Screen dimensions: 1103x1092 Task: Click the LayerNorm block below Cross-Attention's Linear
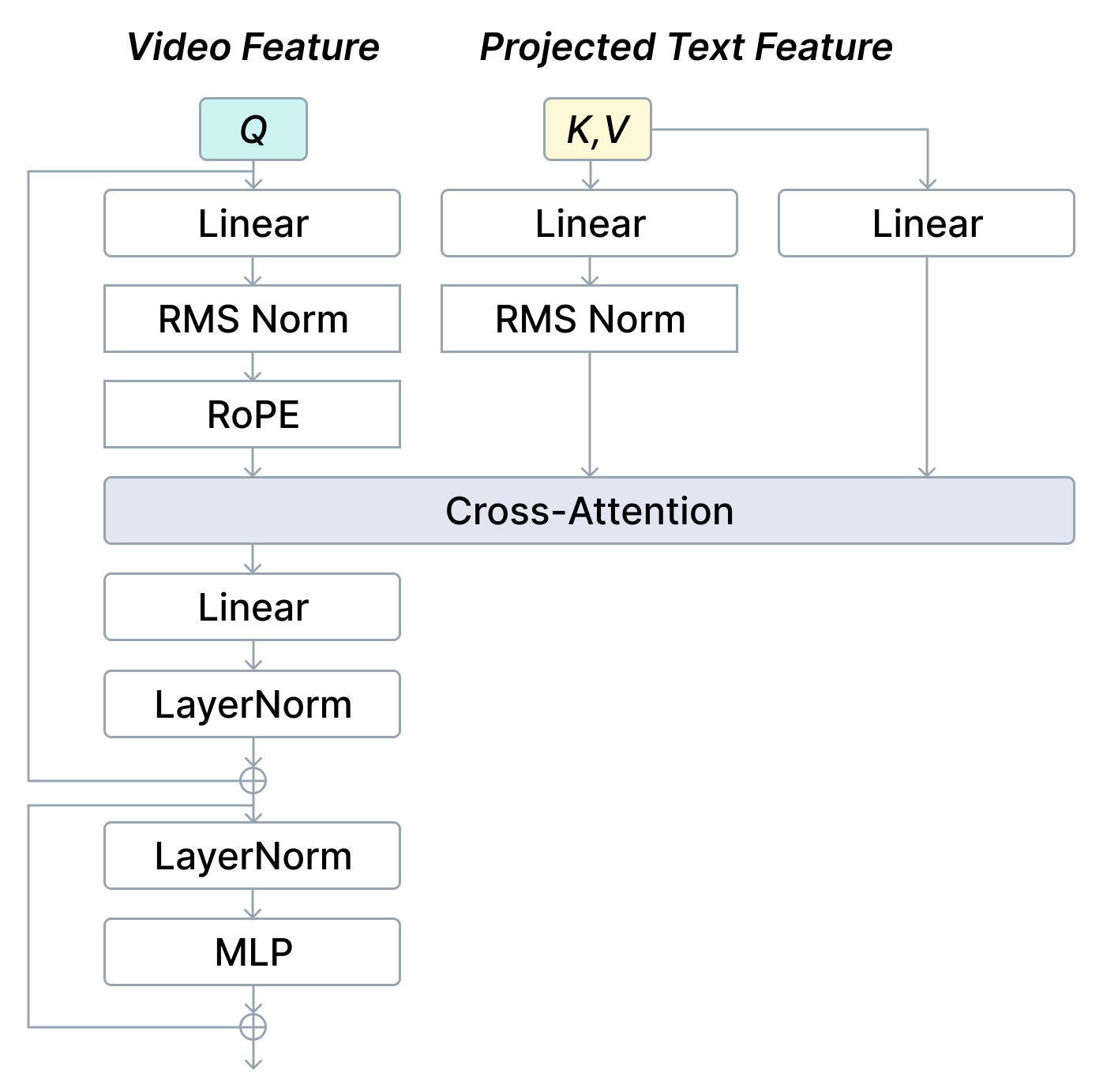pos(253,704)
